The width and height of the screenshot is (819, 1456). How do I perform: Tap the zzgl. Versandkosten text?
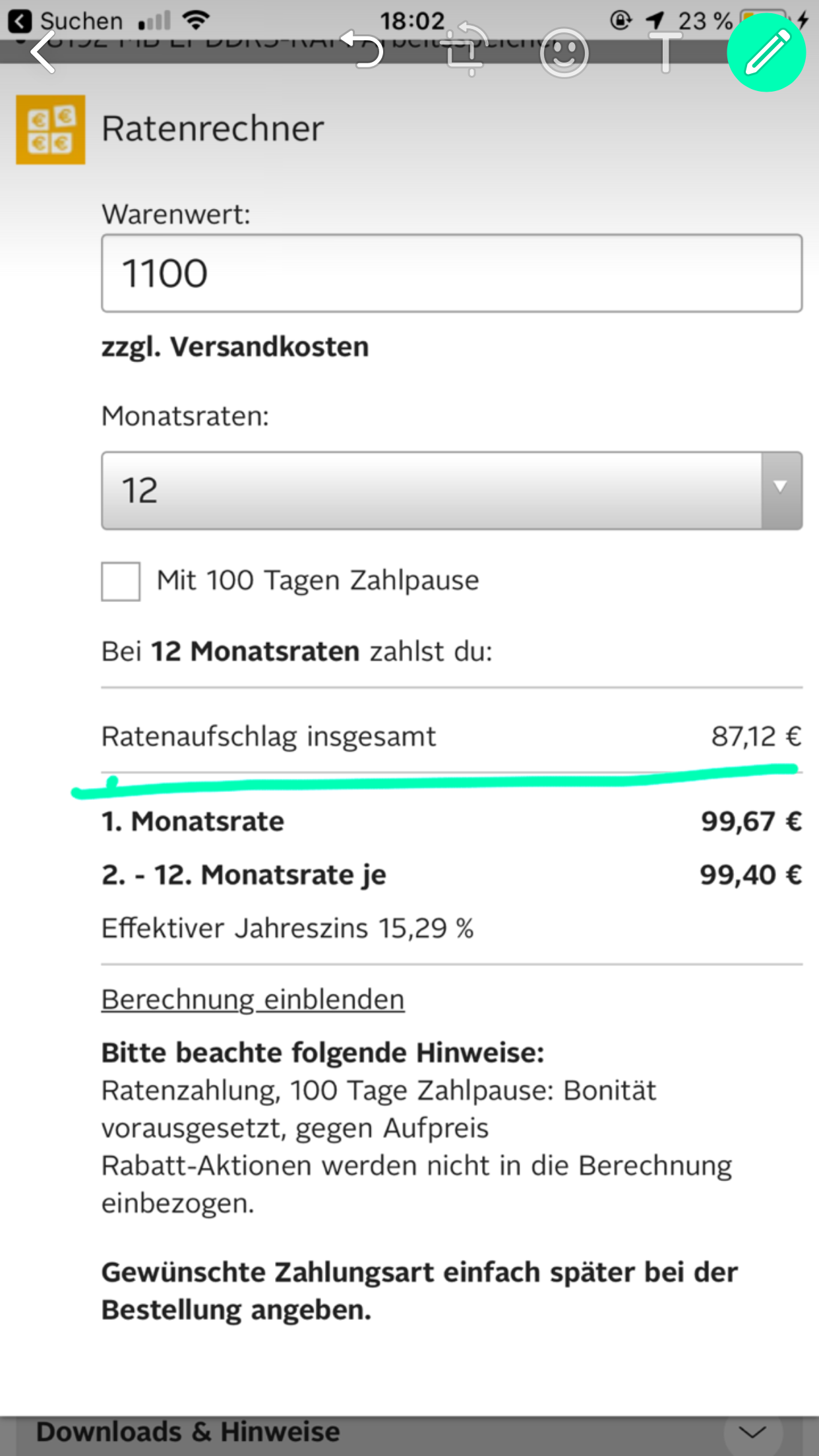[234, 346]
